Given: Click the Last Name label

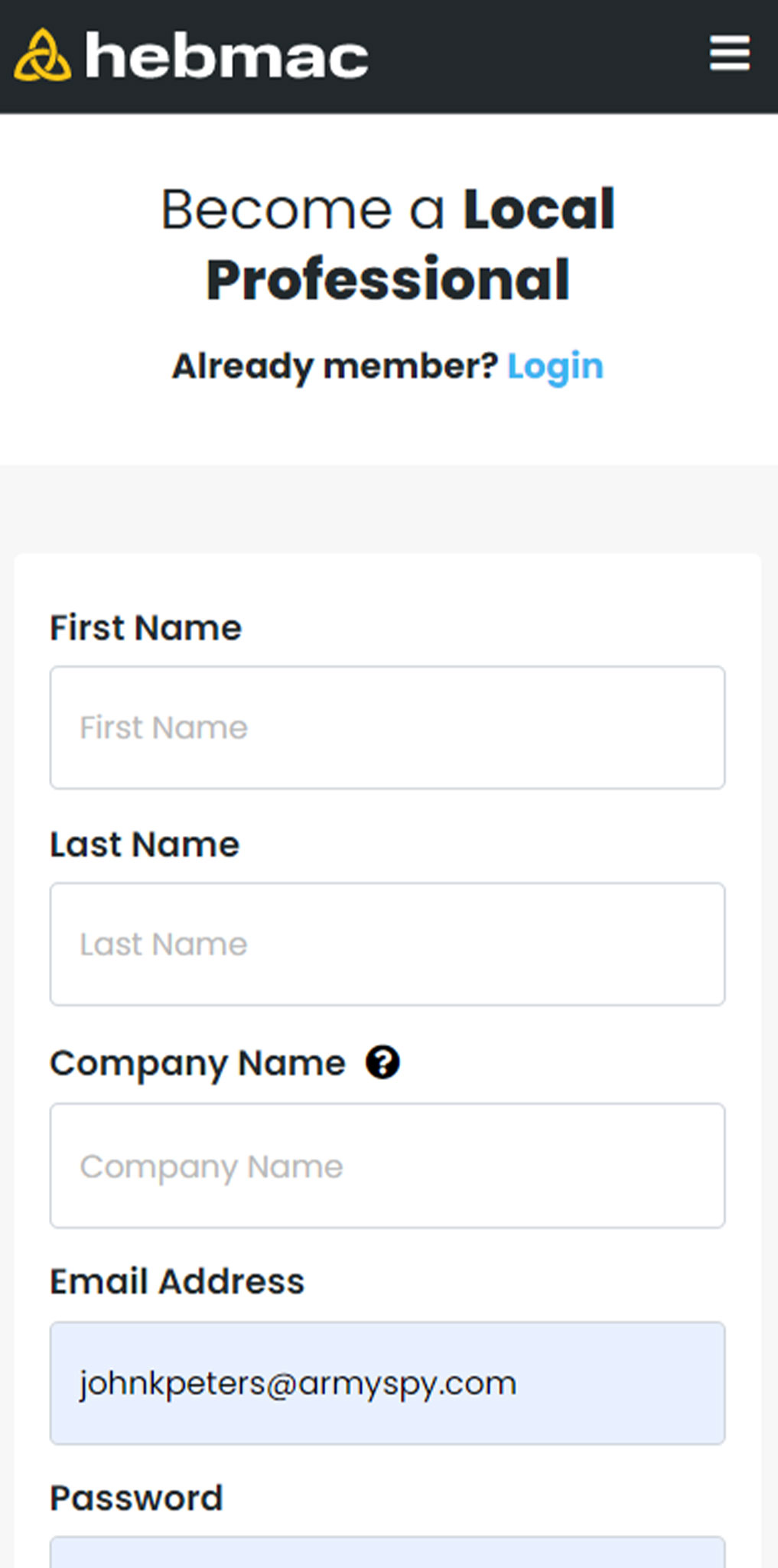Looking at the screenshot, I should coord(145,844).
